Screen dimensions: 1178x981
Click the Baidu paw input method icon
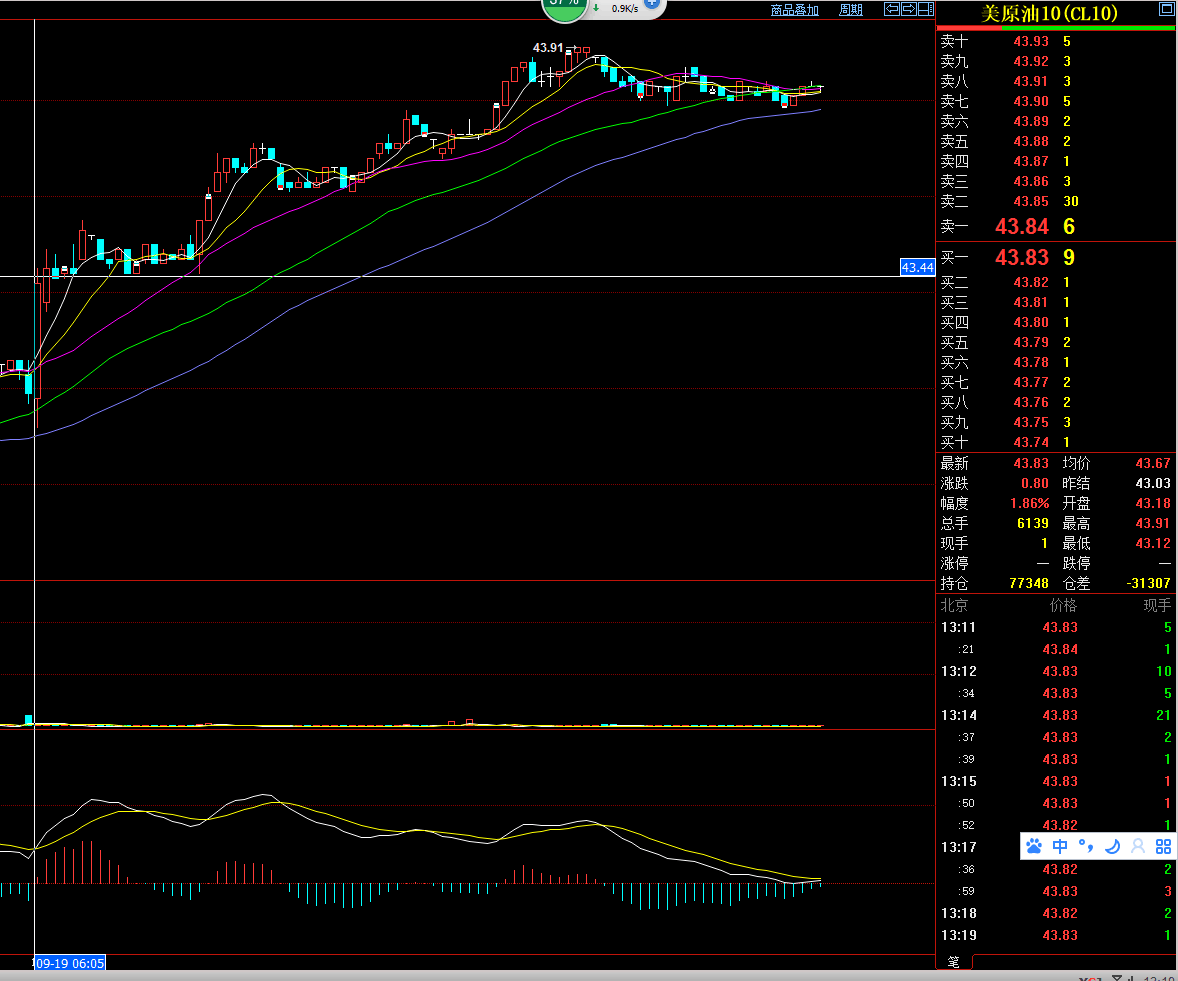1035,847
